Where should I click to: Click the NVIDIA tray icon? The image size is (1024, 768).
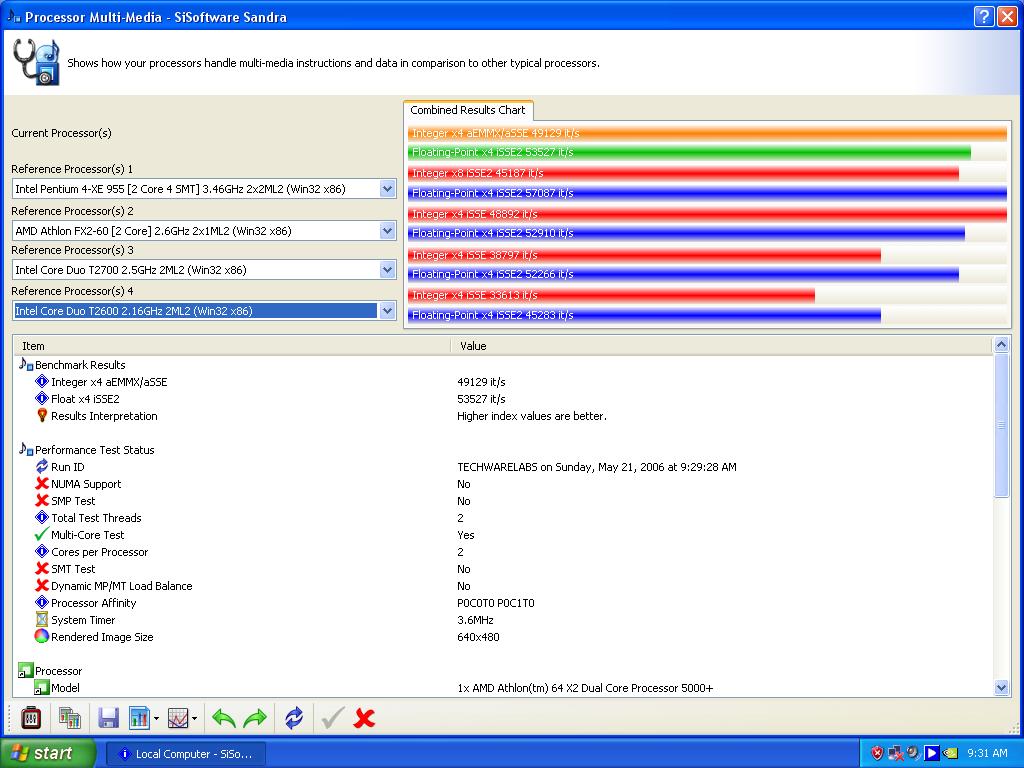950,753
